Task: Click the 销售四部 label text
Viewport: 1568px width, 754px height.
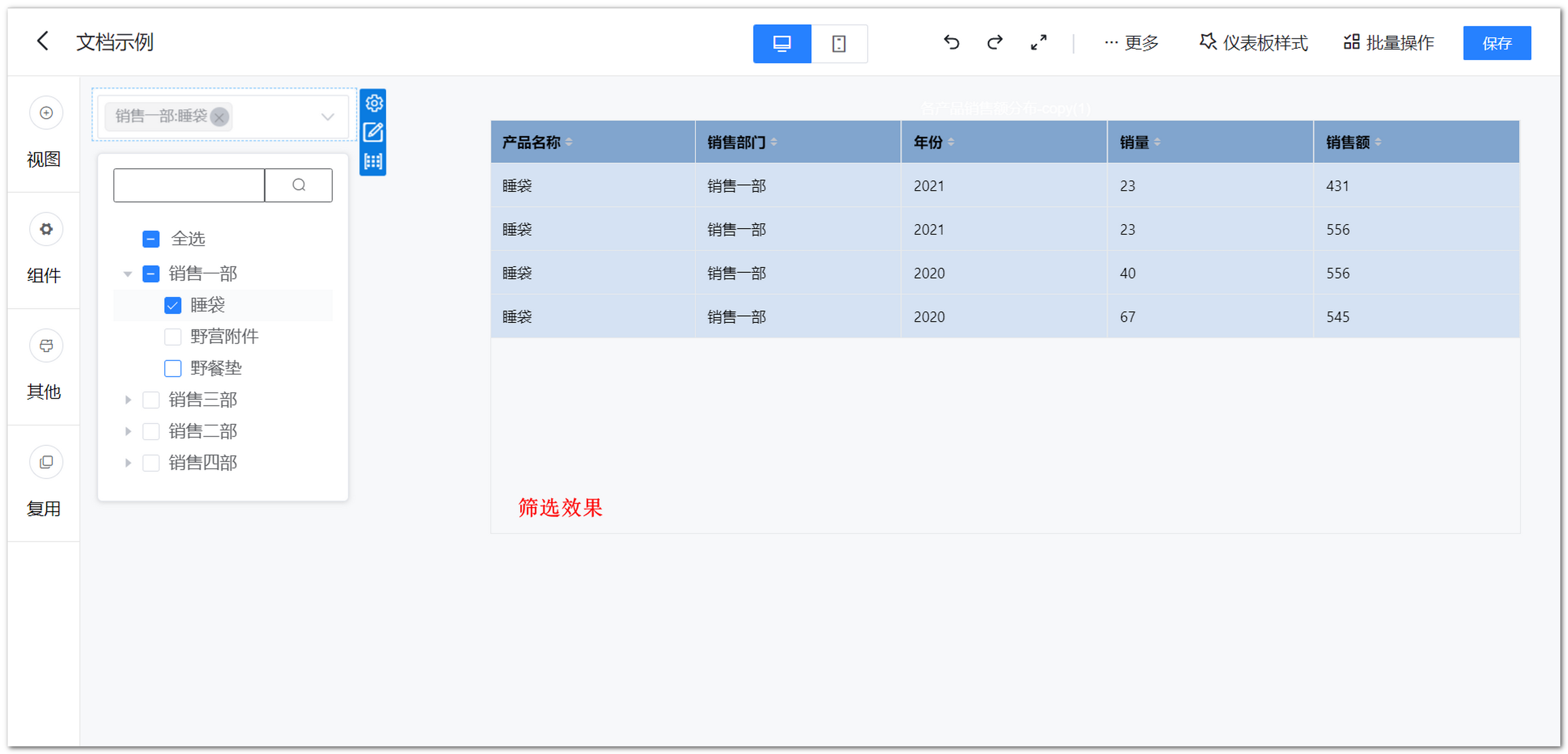Action: [x=203, y=463]
